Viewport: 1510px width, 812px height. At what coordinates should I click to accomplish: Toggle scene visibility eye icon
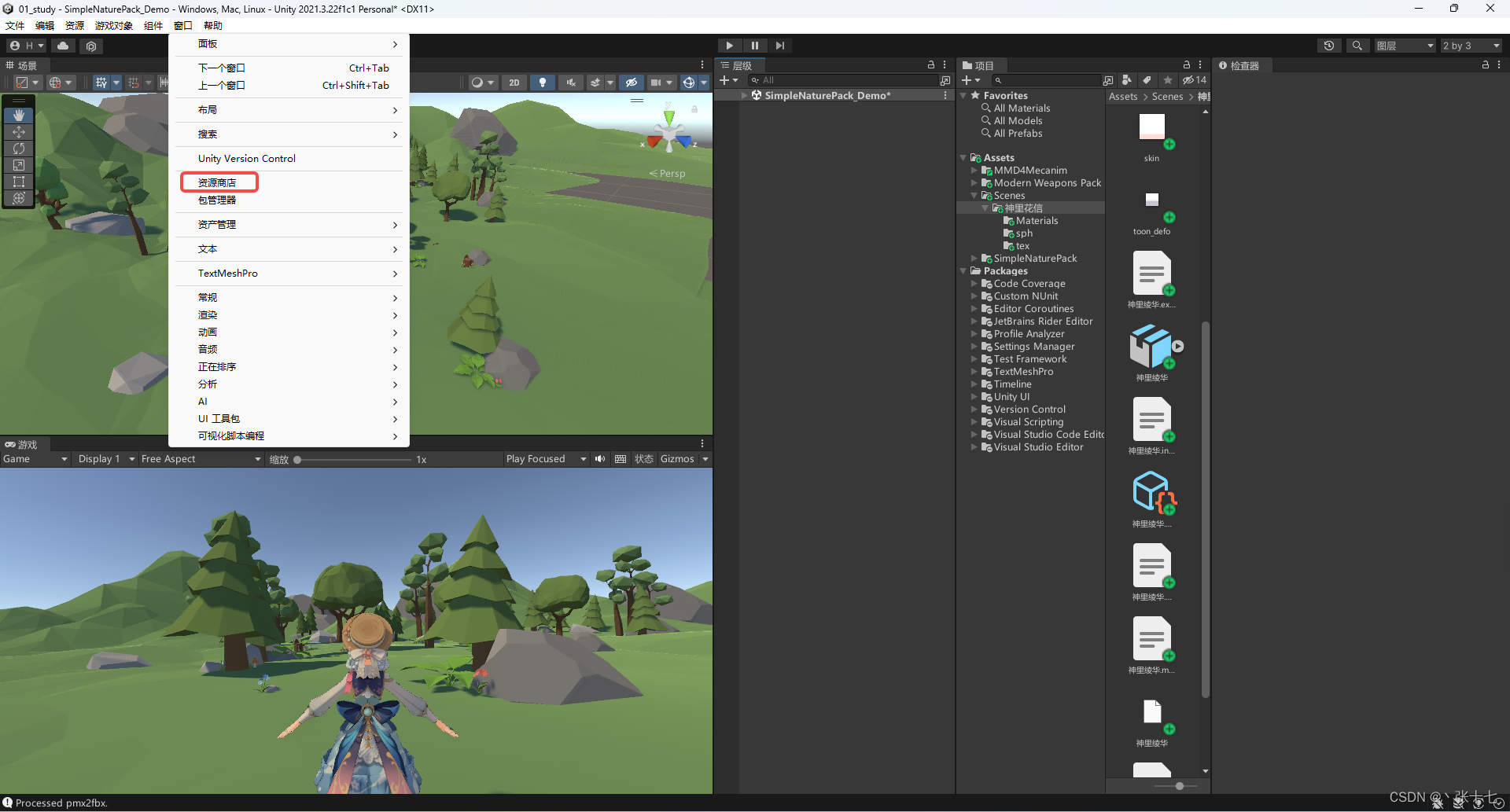click(631, 83)
